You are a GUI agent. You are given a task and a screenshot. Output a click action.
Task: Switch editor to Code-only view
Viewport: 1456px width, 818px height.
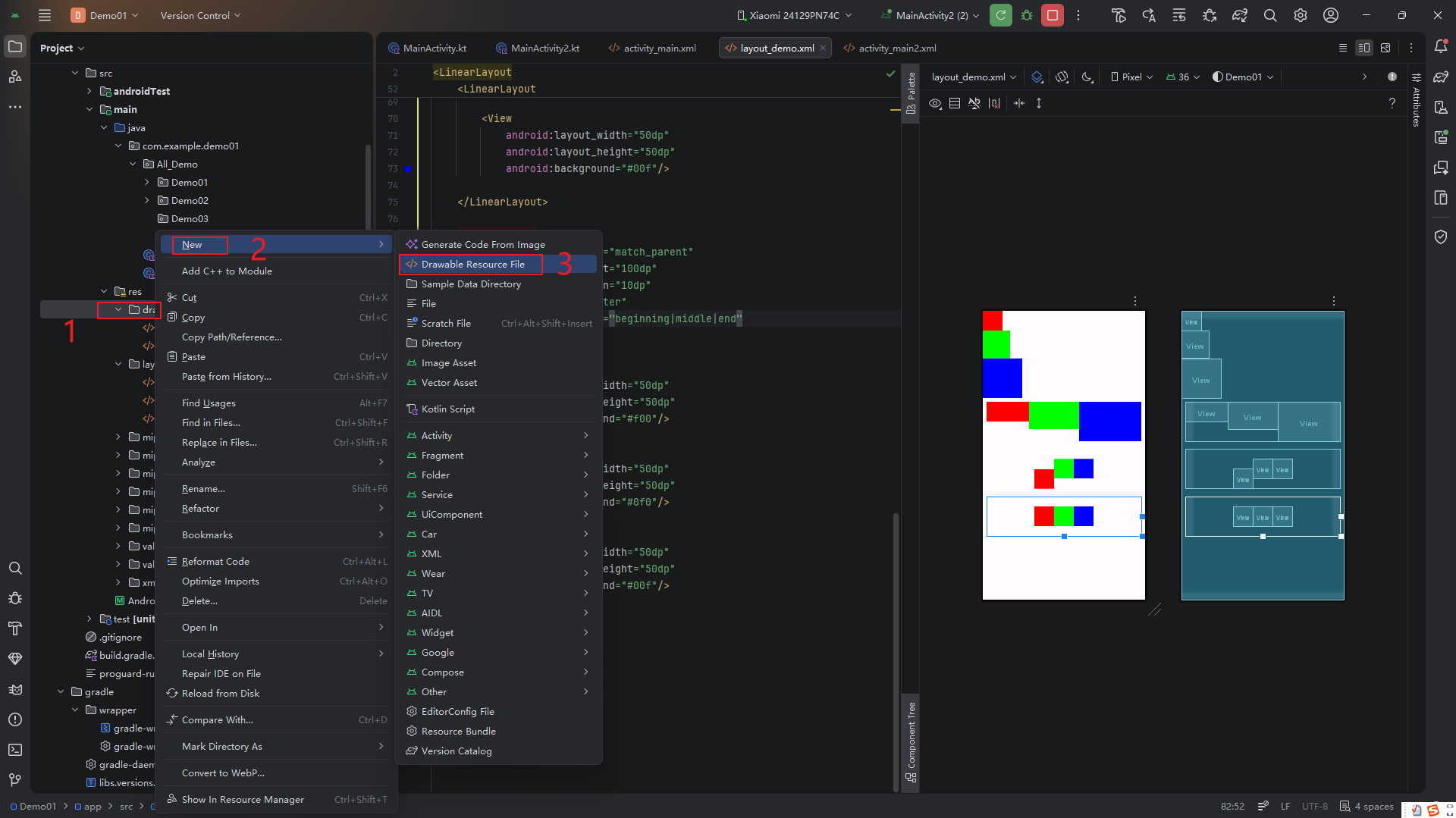(1343, 48)
